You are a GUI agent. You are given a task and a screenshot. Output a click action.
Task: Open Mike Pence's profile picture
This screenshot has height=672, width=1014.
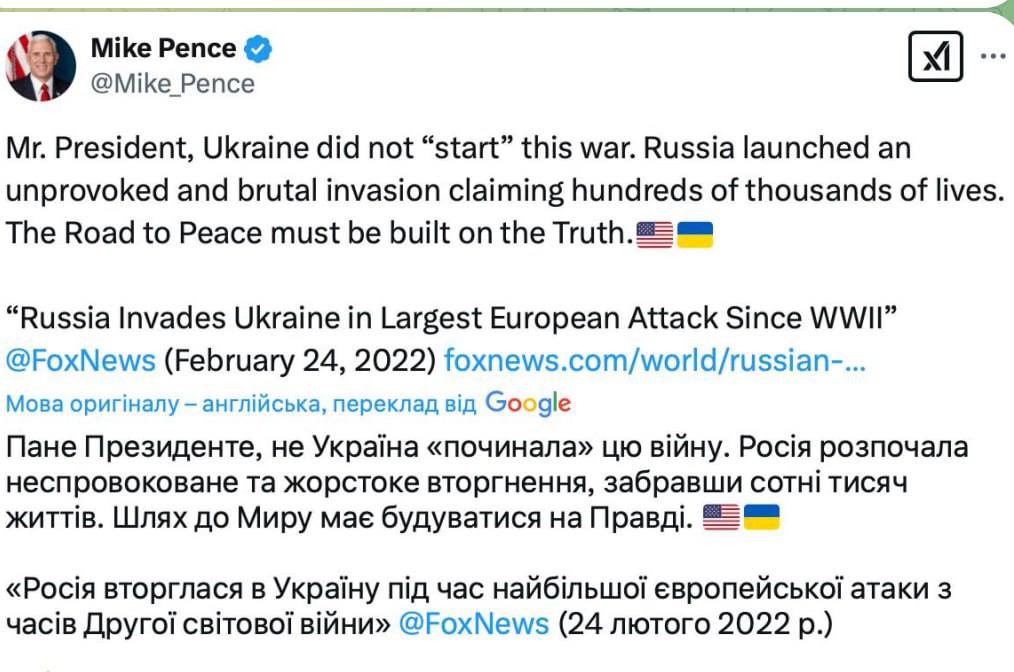[41, 65]
